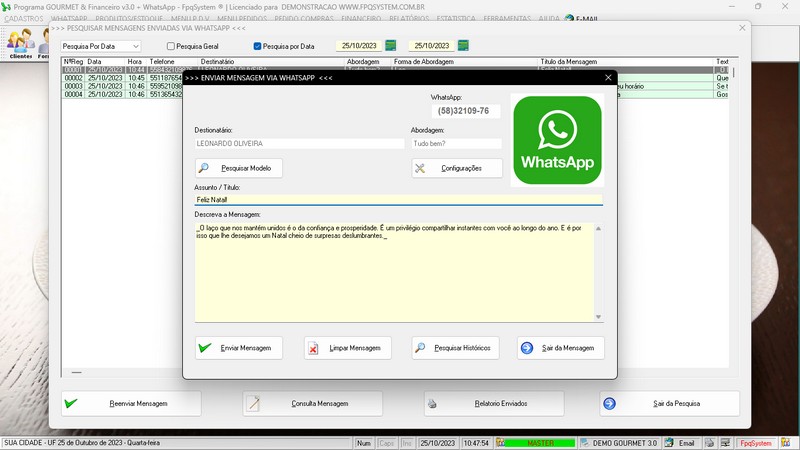800x450 pixels.
Task: Click the Configurações button
Action: coord(457,168)
